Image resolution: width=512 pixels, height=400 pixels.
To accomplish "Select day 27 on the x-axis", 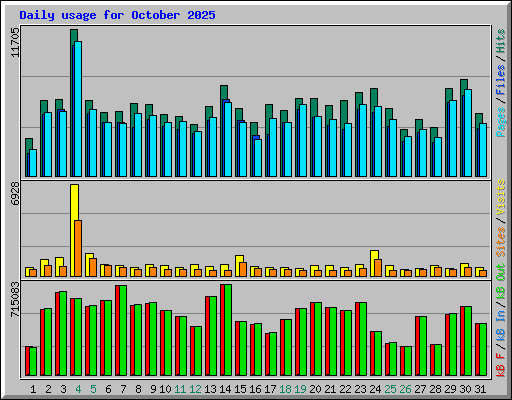I will [x=420, y=389].
